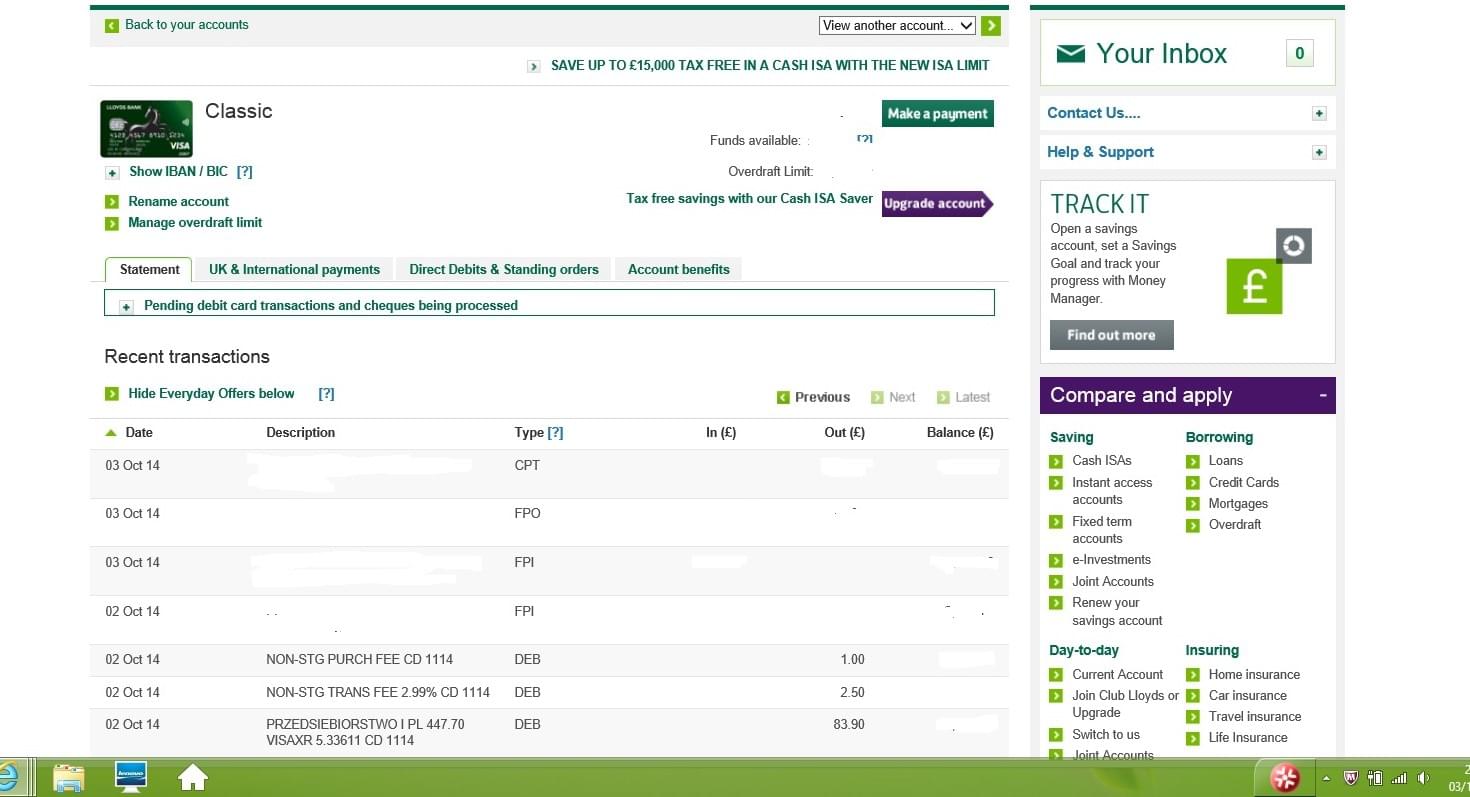Open Join Club Lloyds or Upgrade link
The height and width of the screenshot is (797, 1470).
[x=1126, y=704]
